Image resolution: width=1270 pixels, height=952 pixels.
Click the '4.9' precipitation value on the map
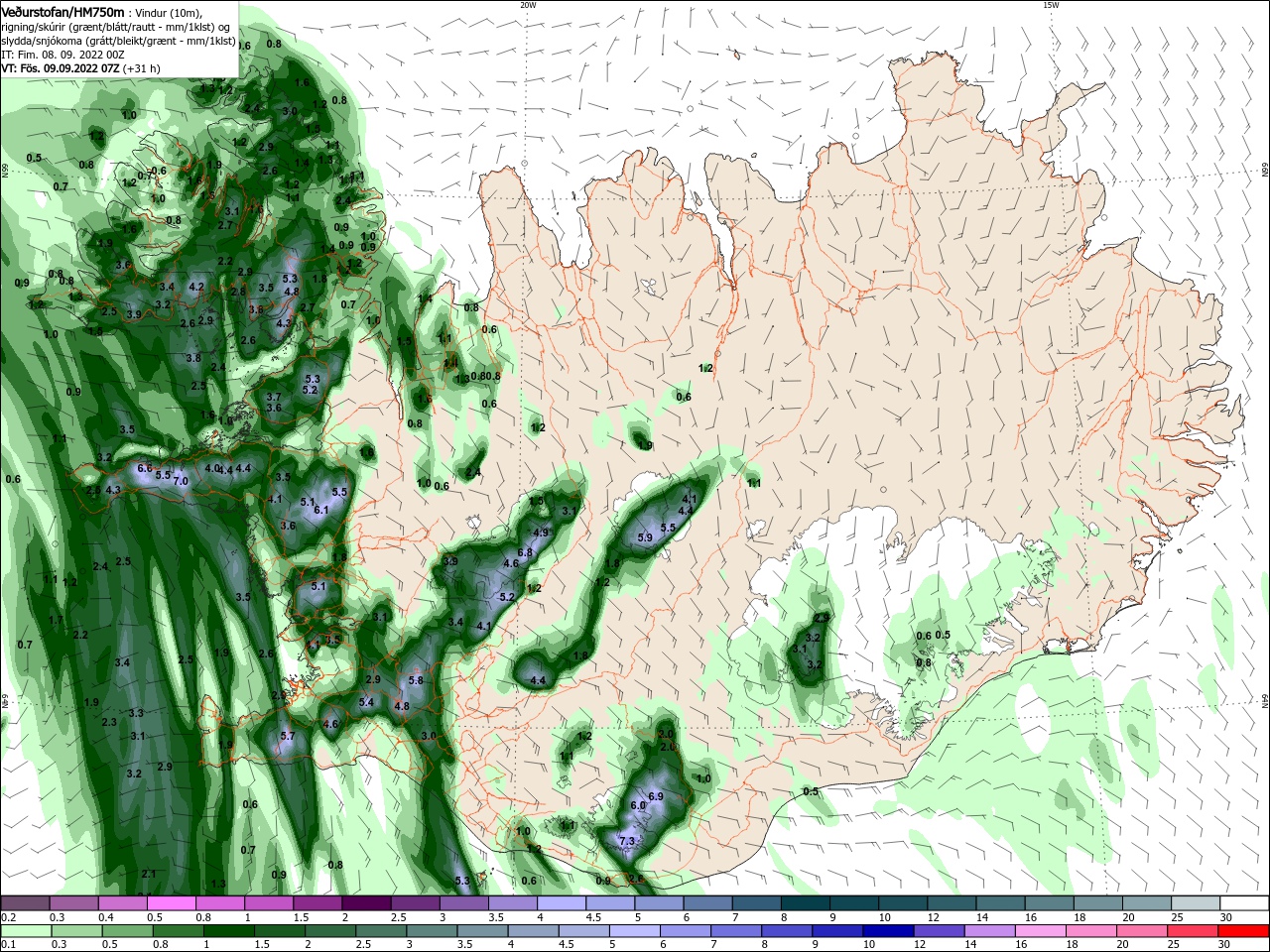[541, 533]
